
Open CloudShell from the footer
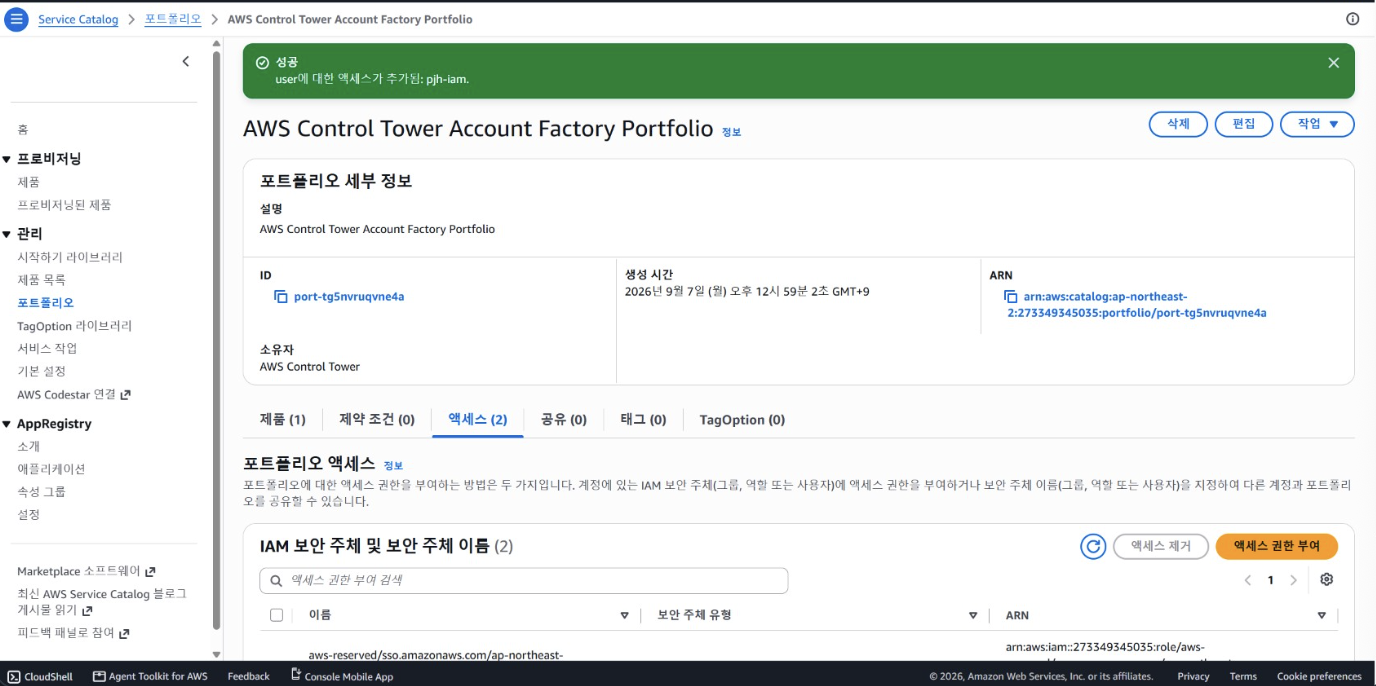click(x=40, y=676)
